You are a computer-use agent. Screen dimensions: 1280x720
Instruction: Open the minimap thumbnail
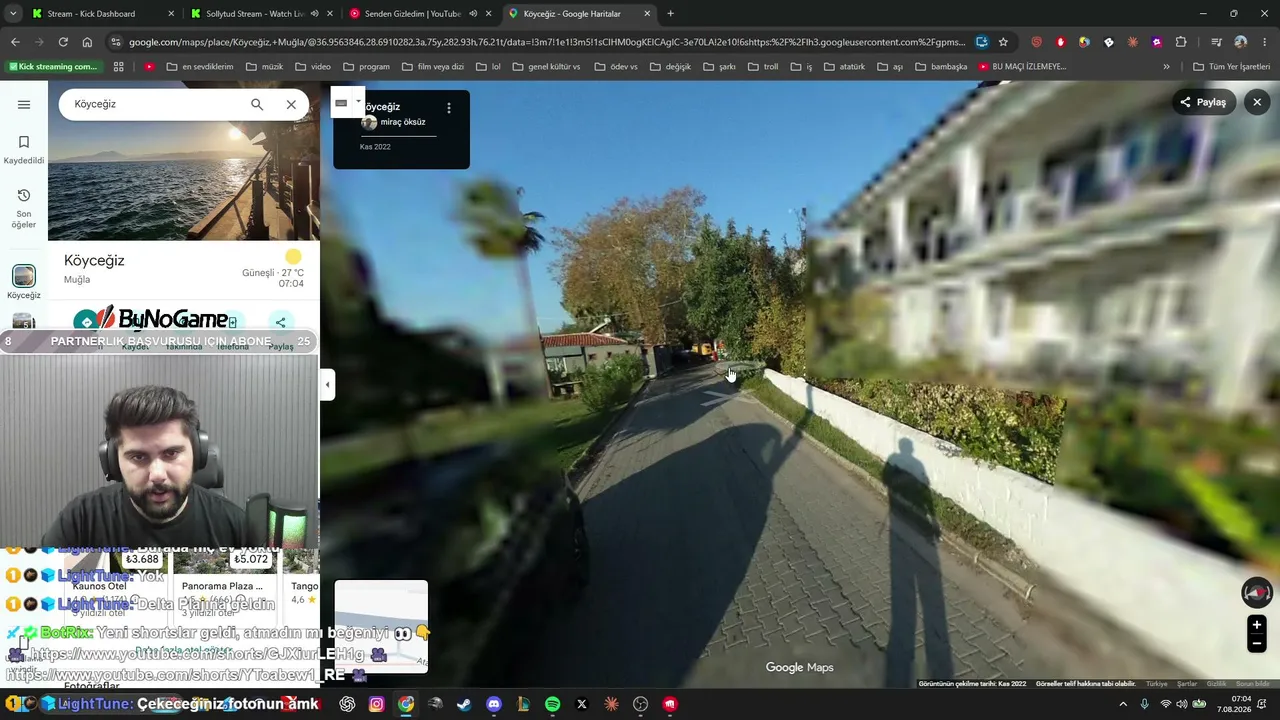[x=381, y=626]
